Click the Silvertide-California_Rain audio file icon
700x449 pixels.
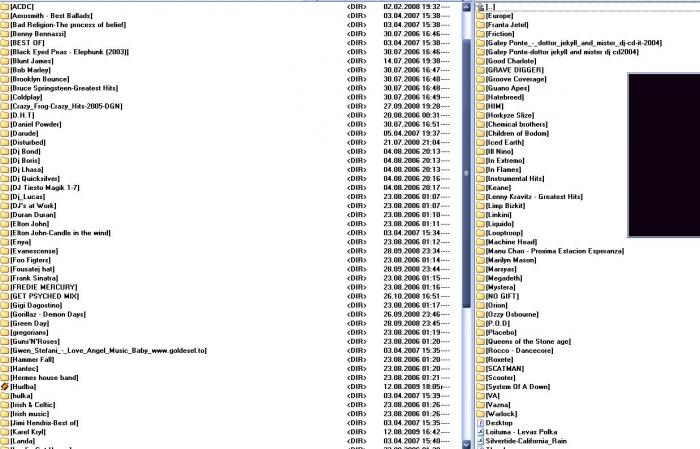coord(478,440)
